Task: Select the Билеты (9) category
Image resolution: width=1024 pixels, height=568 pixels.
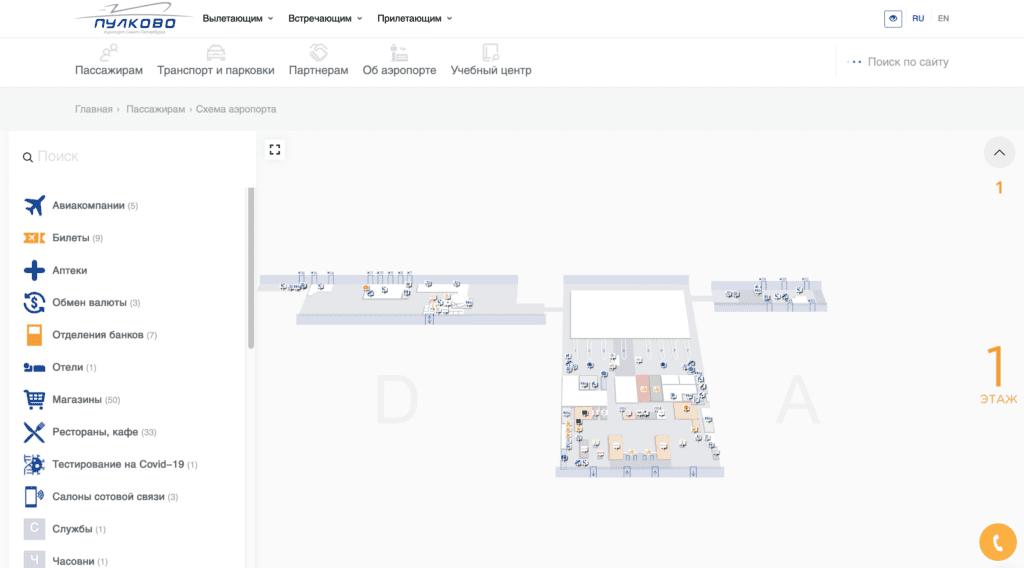Action: (x=77, y=238)
